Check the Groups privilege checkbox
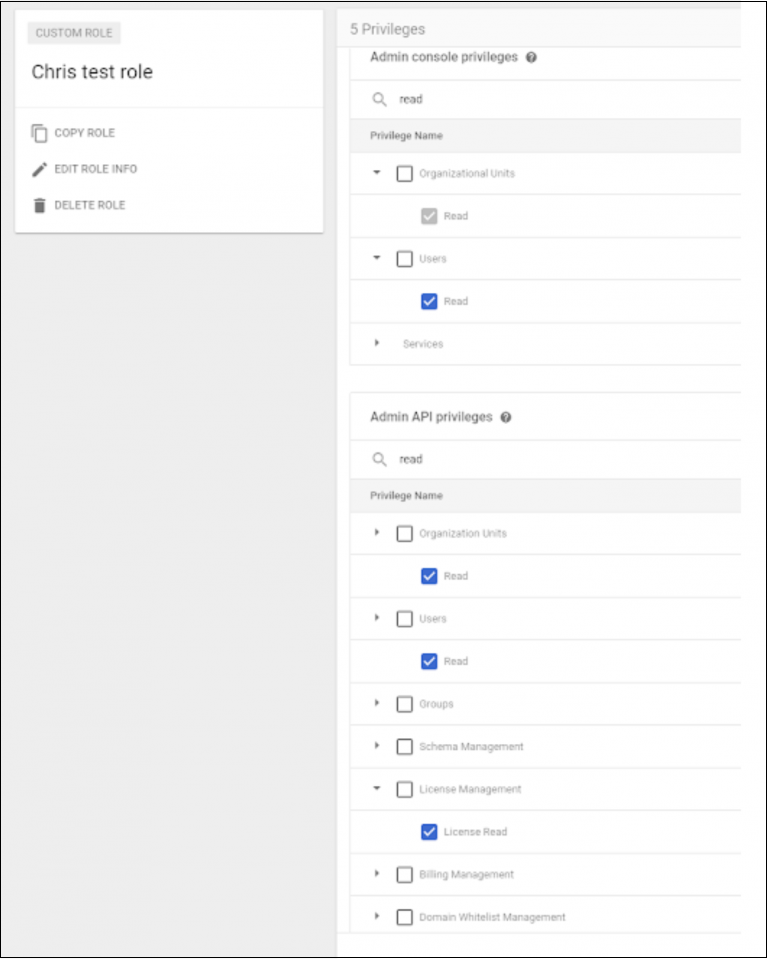The image size is (768, 959). pyautogui.click(x=404, y=702)
